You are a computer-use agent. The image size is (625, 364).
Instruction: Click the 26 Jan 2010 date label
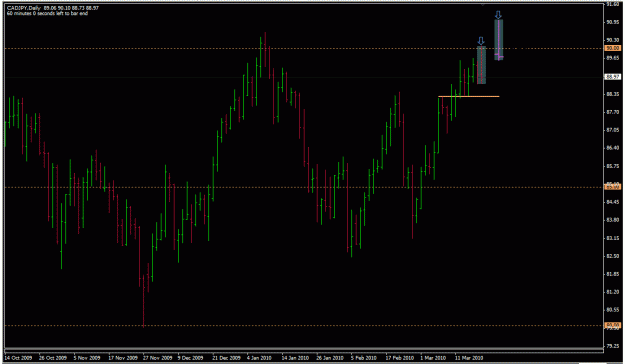click(330, 358)
